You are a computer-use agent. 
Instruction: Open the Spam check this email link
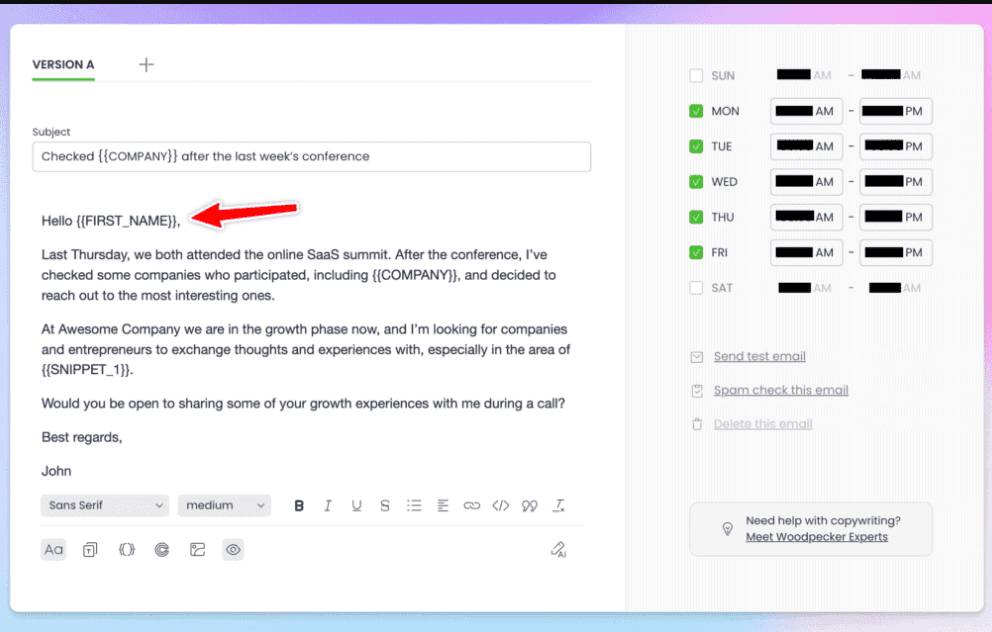click(781, 390)
